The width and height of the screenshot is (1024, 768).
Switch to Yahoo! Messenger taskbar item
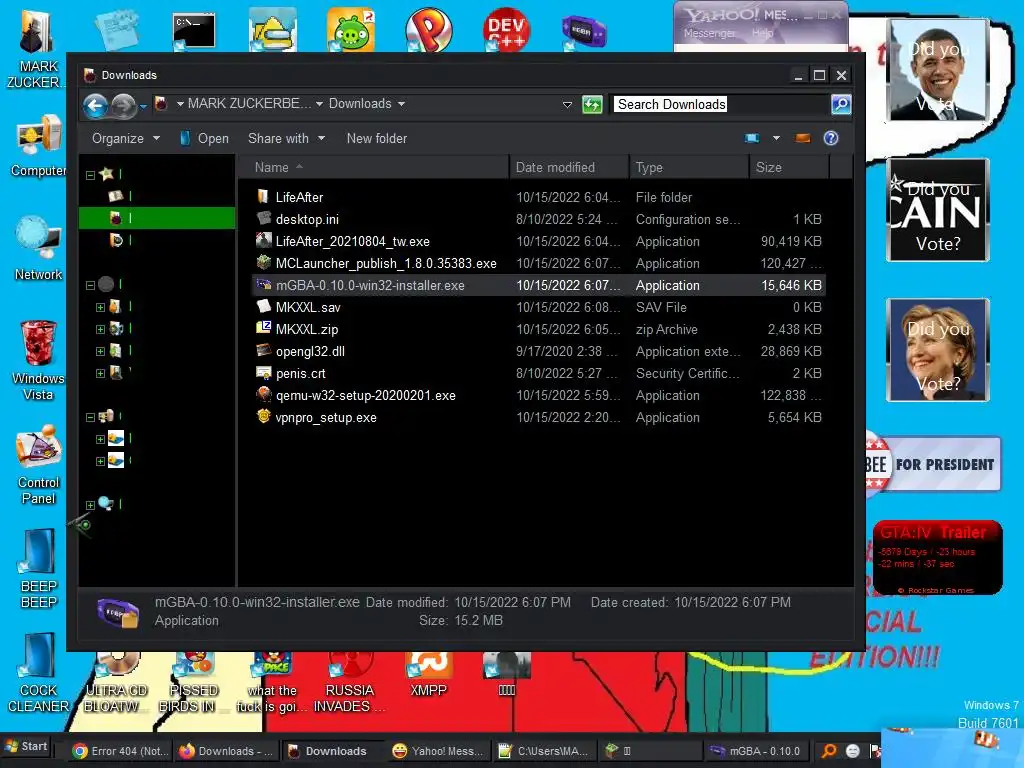click(x=439, y=751)
